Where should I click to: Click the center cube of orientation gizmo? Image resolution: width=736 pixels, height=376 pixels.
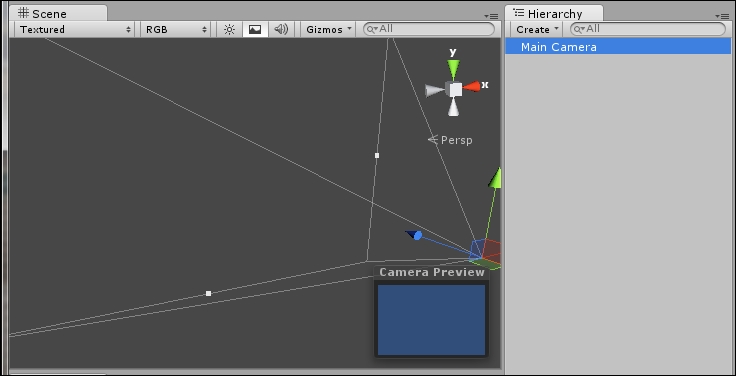point(455,89)
